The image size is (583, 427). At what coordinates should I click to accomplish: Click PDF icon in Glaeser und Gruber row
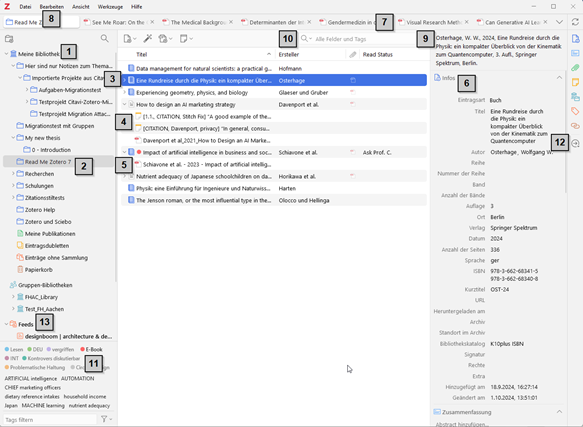click(353, 92)
